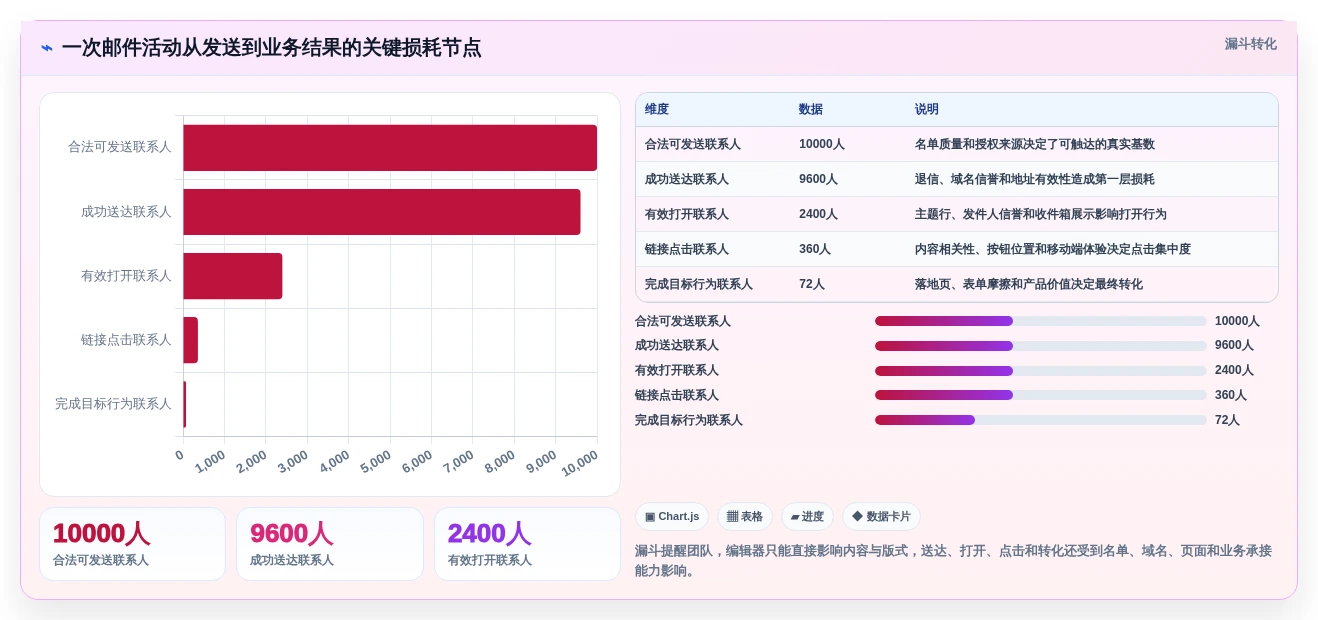This screenshot has height=620, width=1318.
Task: Select the 数据卡片 tag chip
Action: pos(881,517)
